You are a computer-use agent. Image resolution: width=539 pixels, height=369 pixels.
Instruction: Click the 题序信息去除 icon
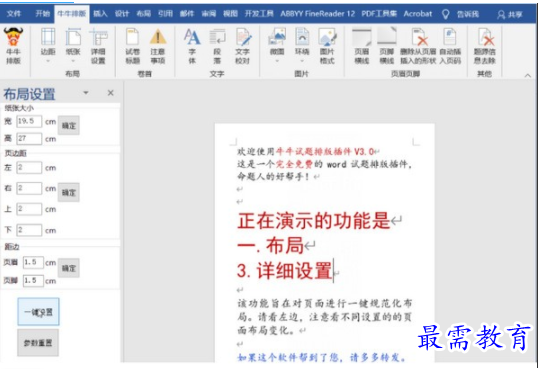(x=485, y=37)
